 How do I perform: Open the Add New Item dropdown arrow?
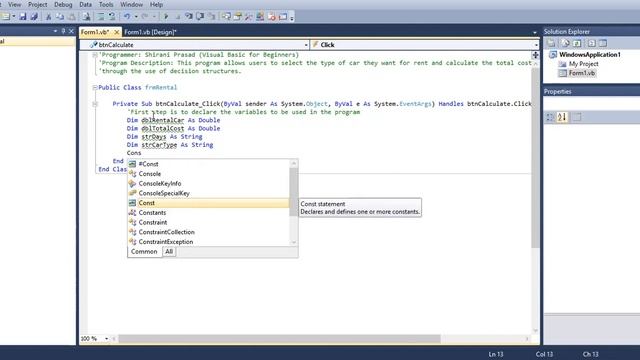pyautogui.click(x=13, y=17)
